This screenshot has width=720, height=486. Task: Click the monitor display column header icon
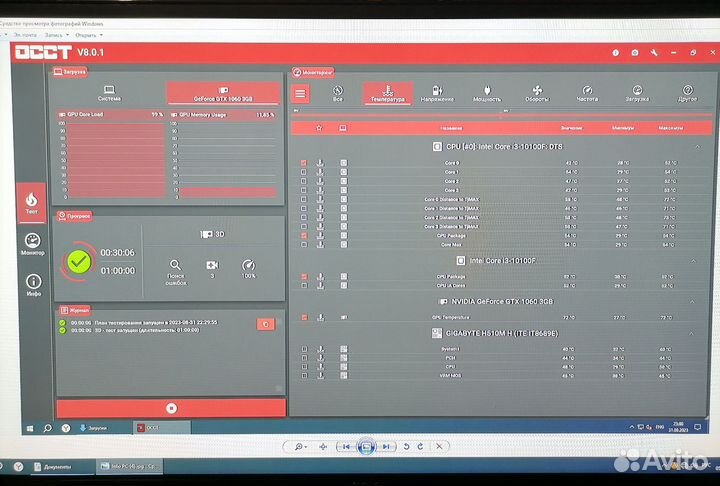pyautogui.click(x=343, y=128)
